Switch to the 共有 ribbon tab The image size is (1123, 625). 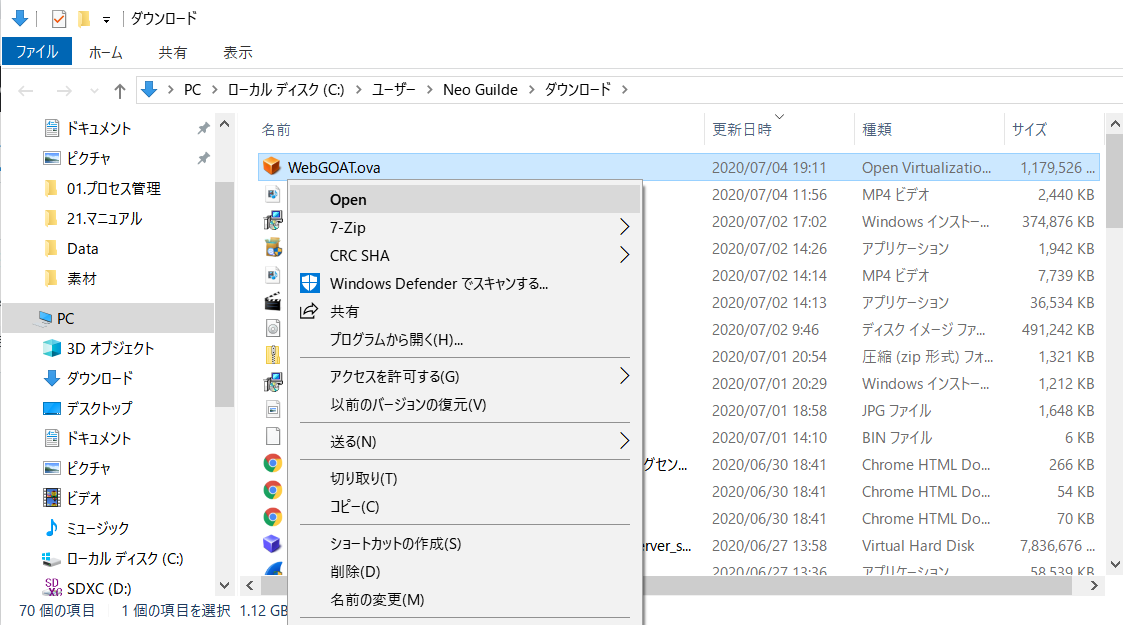point(173,52)
